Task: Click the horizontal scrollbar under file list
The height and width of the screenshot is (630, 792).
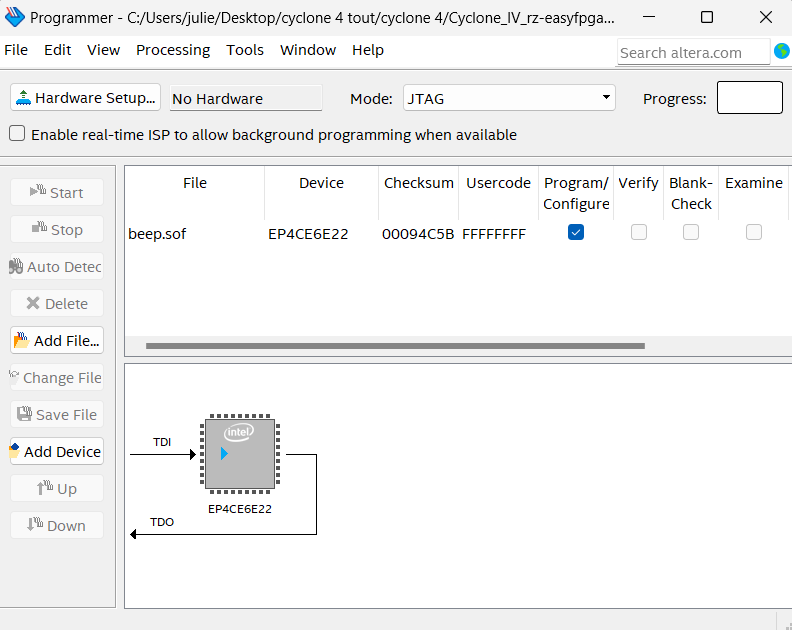Action: click(395, 347)
